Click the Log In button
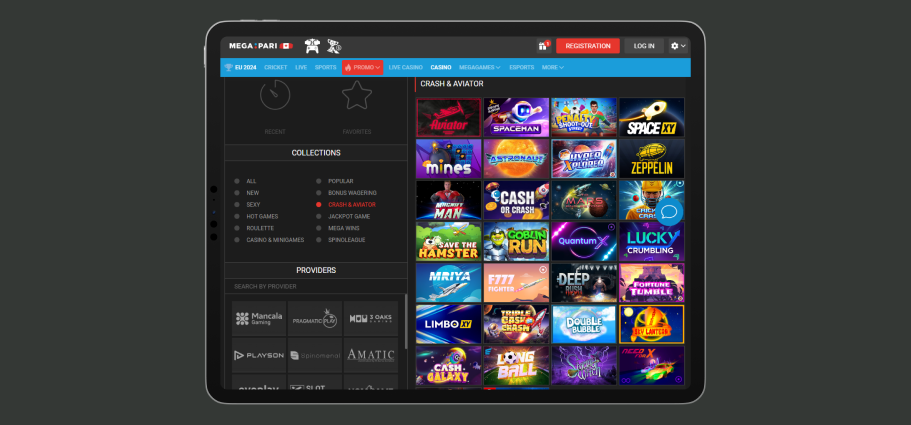This screenshot has width=911, height=425. coord(644,46)
